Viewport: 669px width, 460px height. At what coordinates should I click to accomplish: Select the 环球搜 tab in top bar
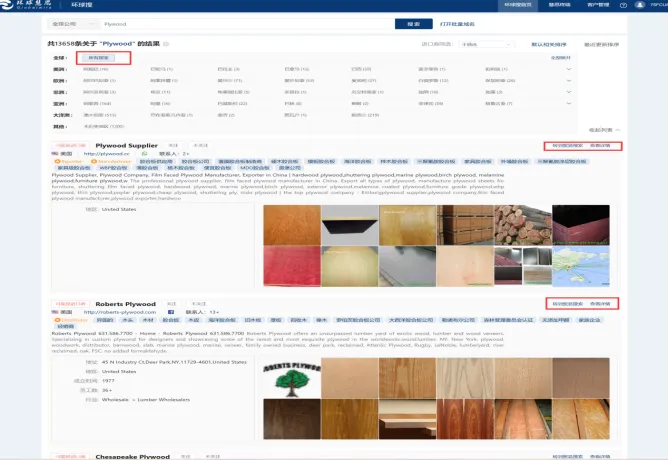[81, 5]
